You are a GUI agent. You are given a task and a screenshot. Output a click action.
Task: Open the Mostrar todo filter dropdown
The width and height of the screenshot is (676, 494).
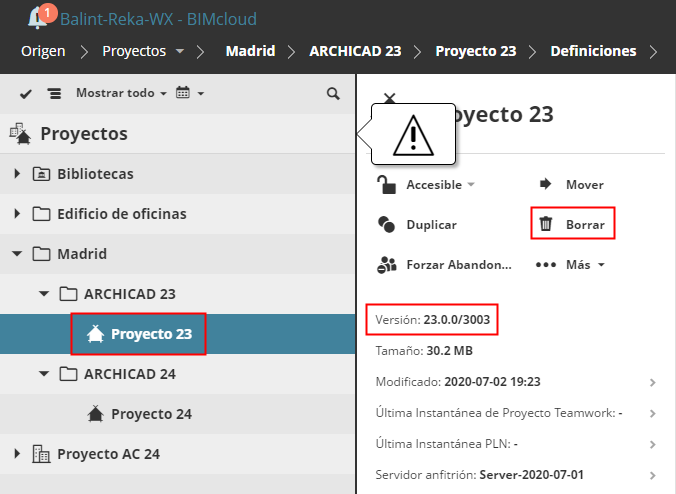click(x=122, y=93)
